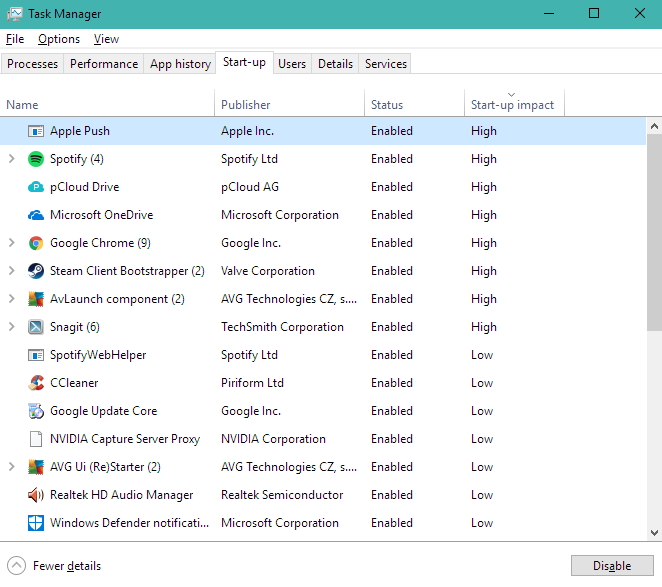
Task: Select the Realtek HD Audio Manager name
Action: coord(121,495)
